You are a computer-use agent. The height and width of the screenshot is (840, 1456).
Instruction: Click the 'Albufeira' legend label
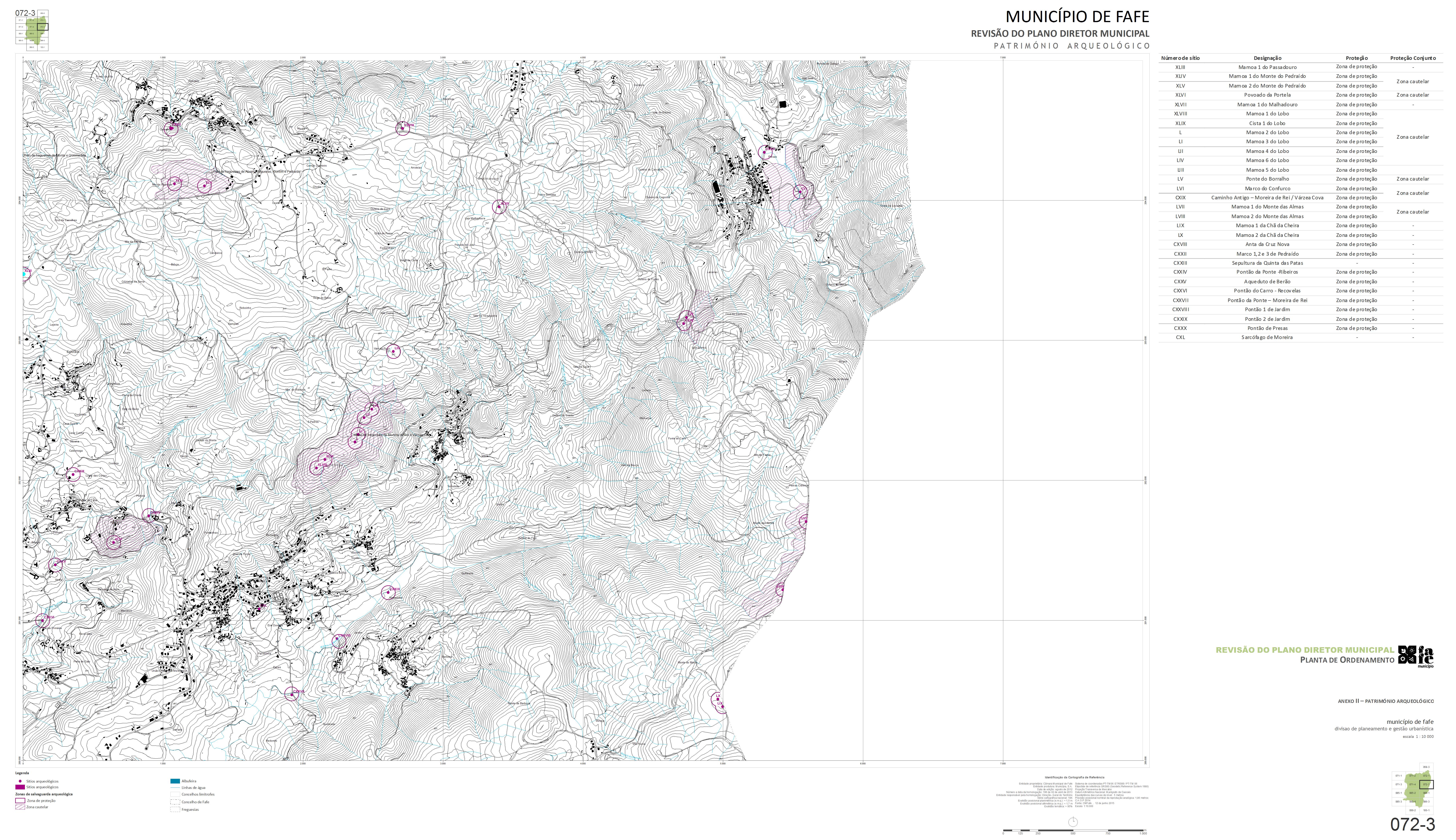(x=189, y=781)
